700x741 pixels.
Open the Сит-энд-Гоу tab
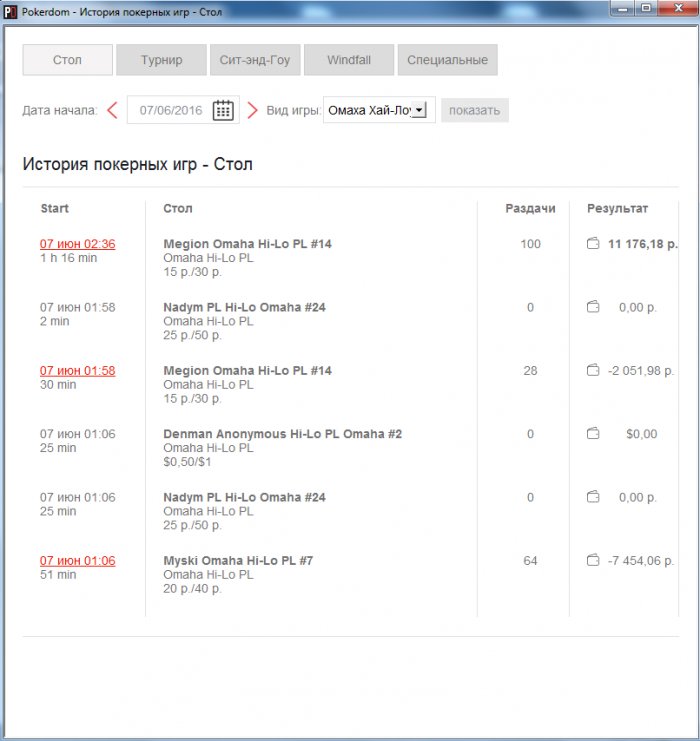(255, 60)
